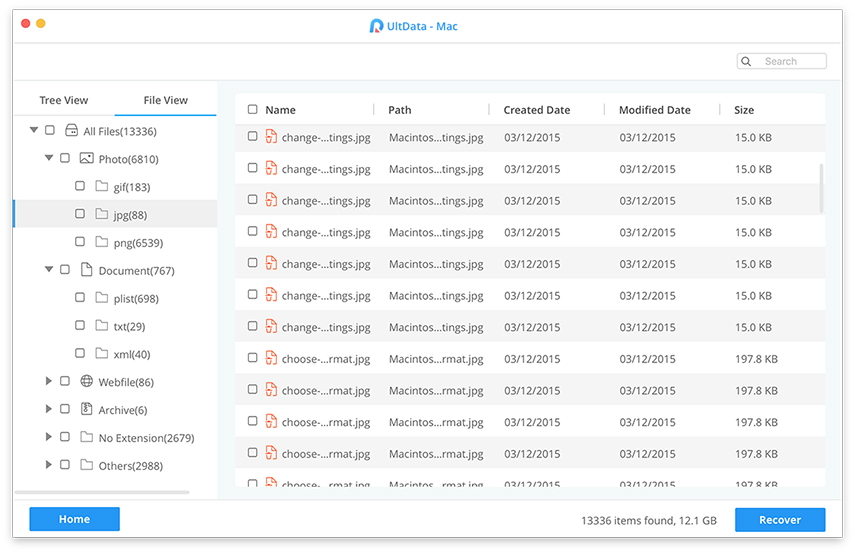855x553 pixels.
Task: Check the Webfile(86) checkbox
Action: pyautogui.click(x=65, y=381)
